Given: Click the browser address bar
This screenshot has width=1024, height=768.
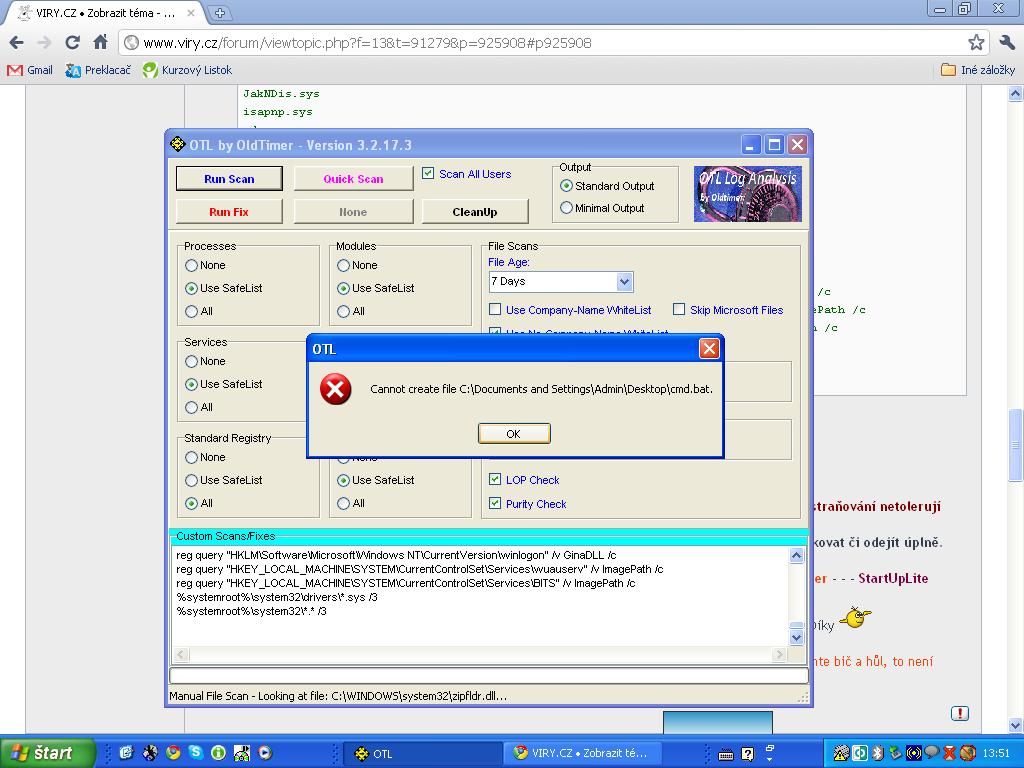Looking at the screenshot, I should tap(540, 43).
